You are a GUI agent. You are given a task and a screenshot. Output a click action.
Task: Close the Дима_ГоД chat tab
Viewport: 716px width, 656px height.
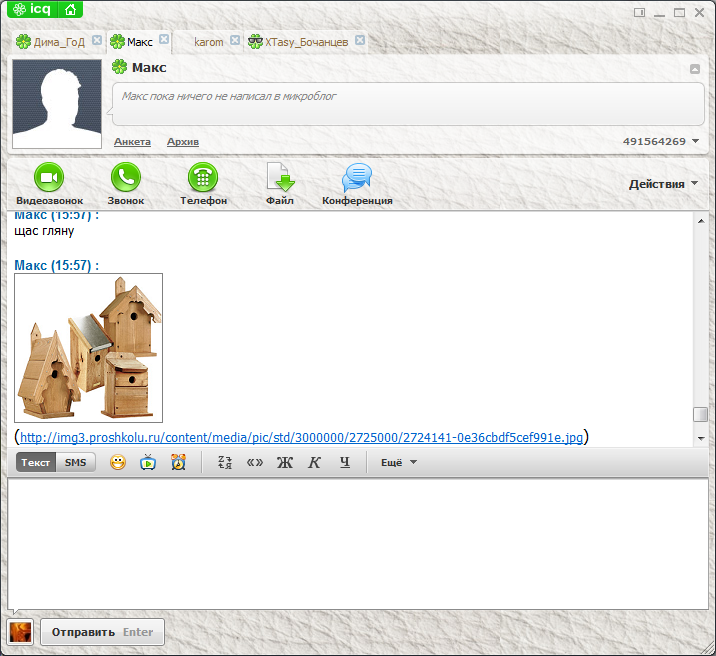(97, 40)
